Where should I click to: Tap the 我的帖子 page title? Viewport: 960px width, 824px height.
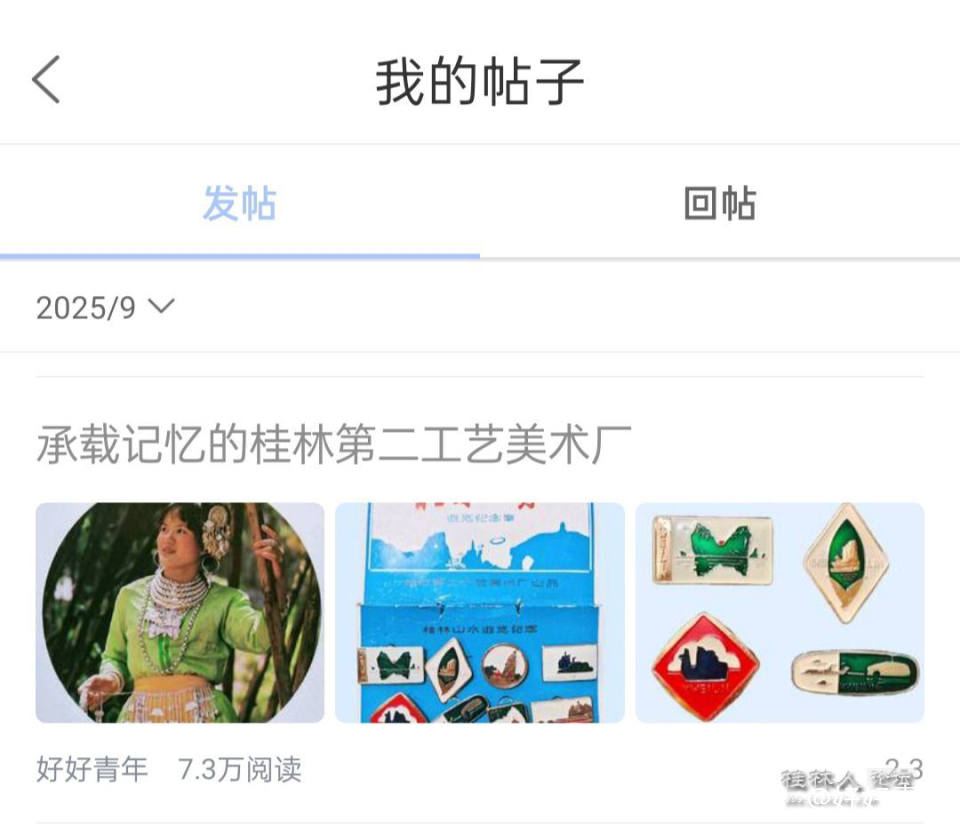tap(479, 81)
